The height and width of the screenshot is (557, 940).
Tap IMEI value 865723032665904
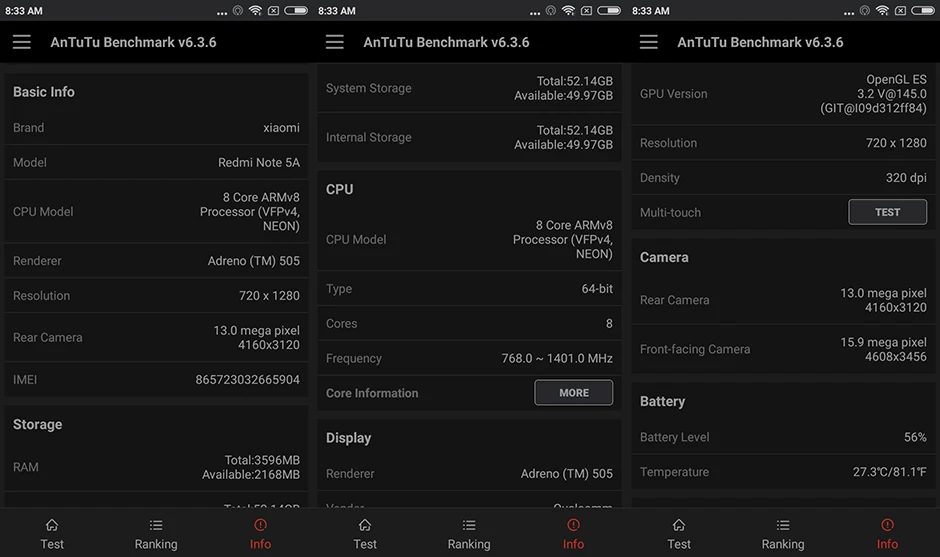[248, 380]
